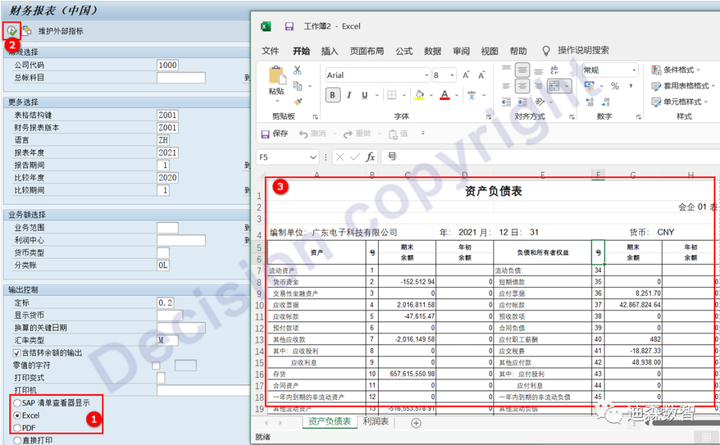Image resolution: width=720 pixels, height=445 pixels.
Task: Click Increase Font Size icon
Action: 466,75
